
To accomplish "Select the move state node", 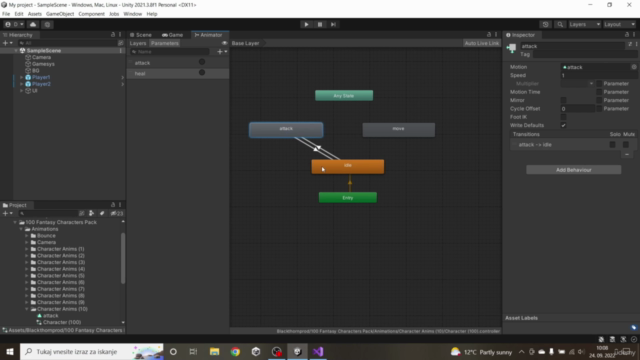I will point(398,130).
